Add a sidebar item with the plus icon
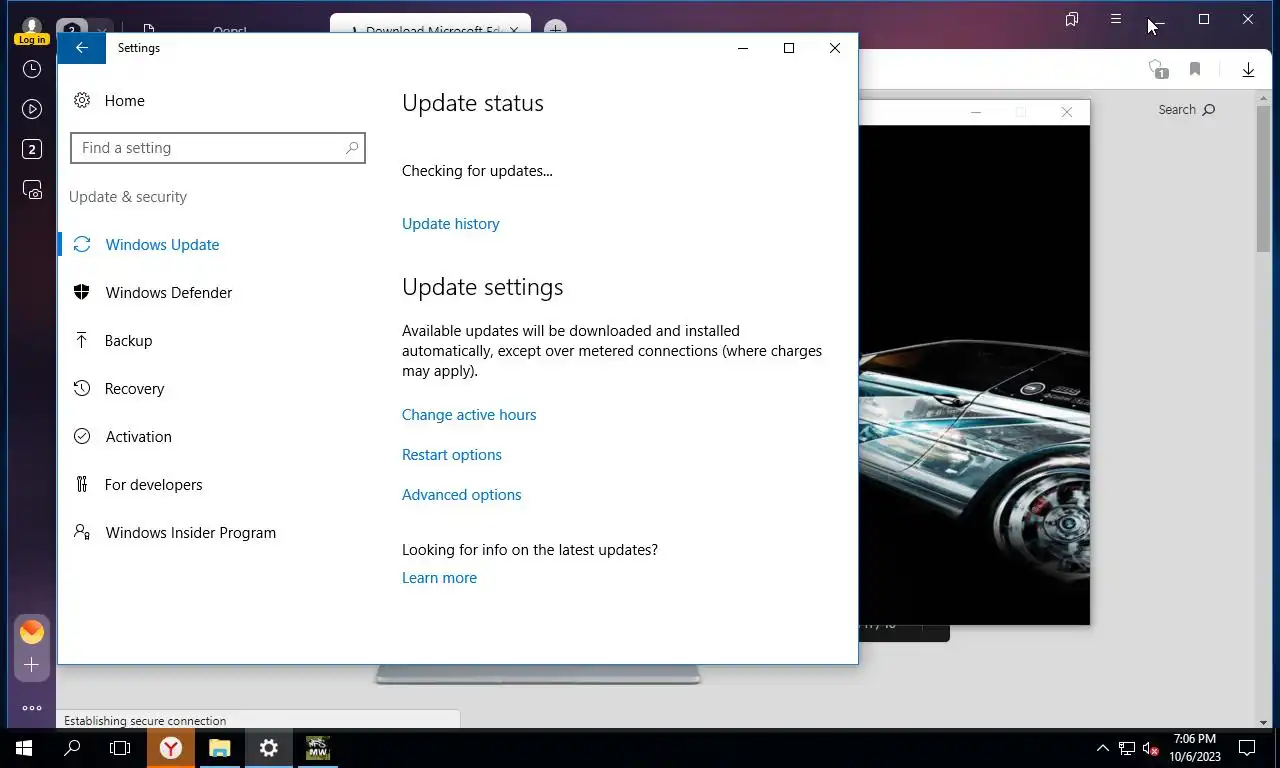 (x=32, y=665)
